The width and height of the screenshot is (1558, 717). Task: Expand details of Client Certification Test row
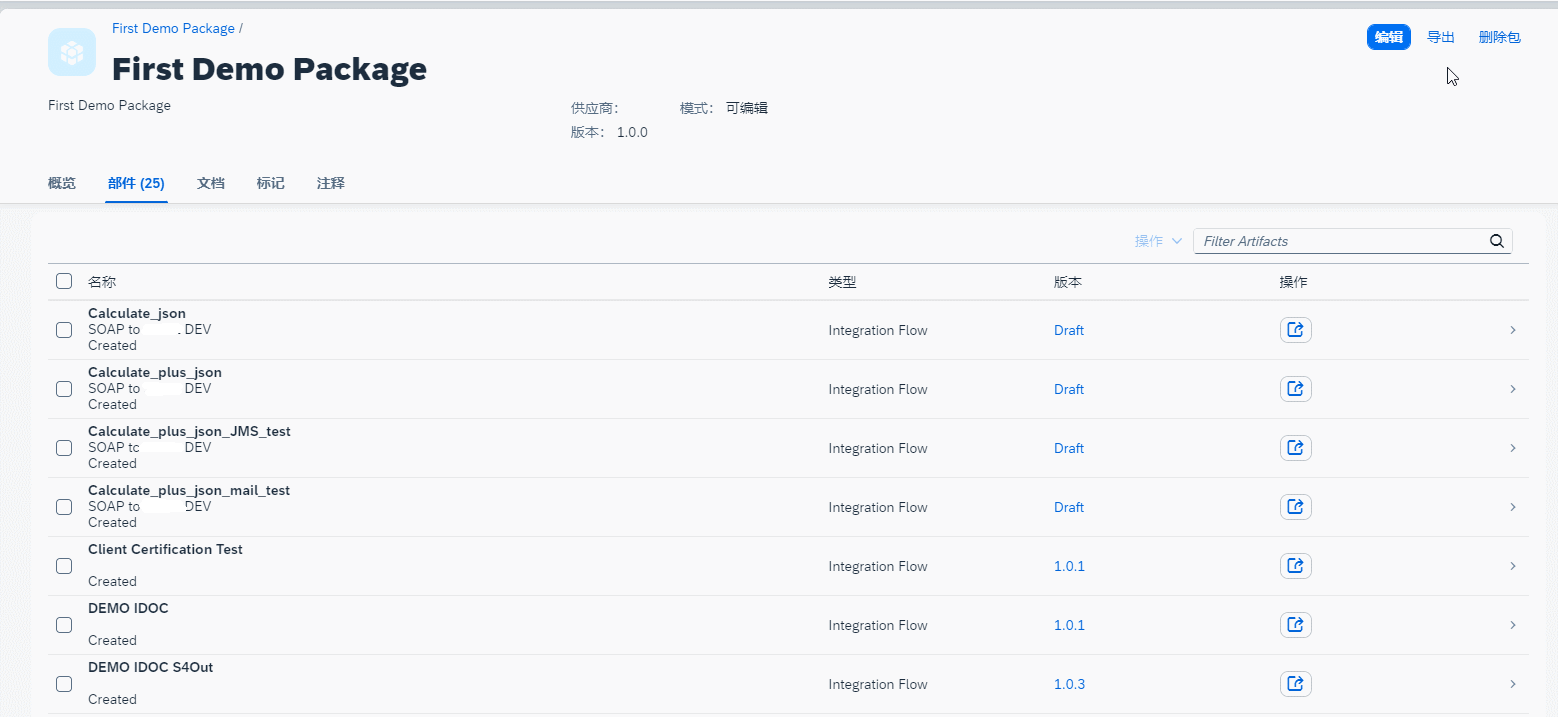pyautogui.click(x=1513, y=565)
